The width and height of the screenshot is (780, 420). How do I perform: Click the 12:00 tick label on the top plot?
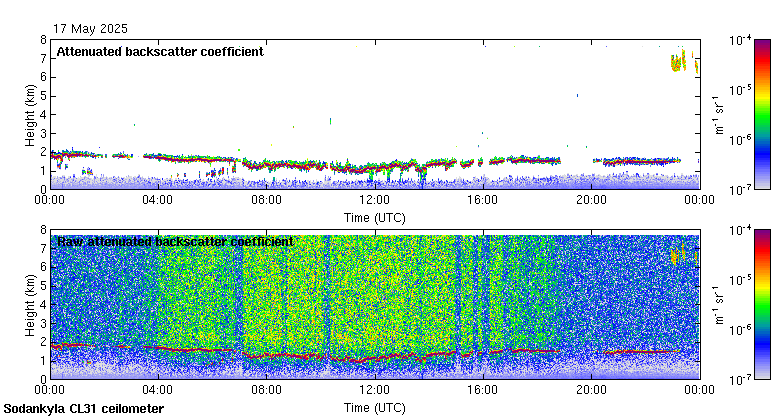(374, 200)
